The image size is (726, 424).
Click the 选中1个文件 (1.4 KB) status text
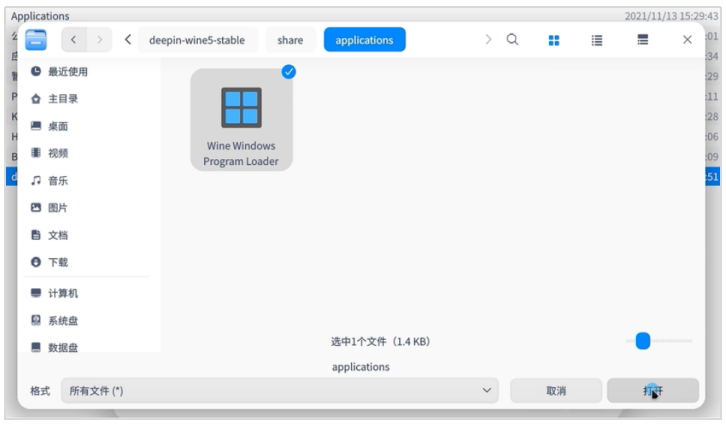coord(381,342)
